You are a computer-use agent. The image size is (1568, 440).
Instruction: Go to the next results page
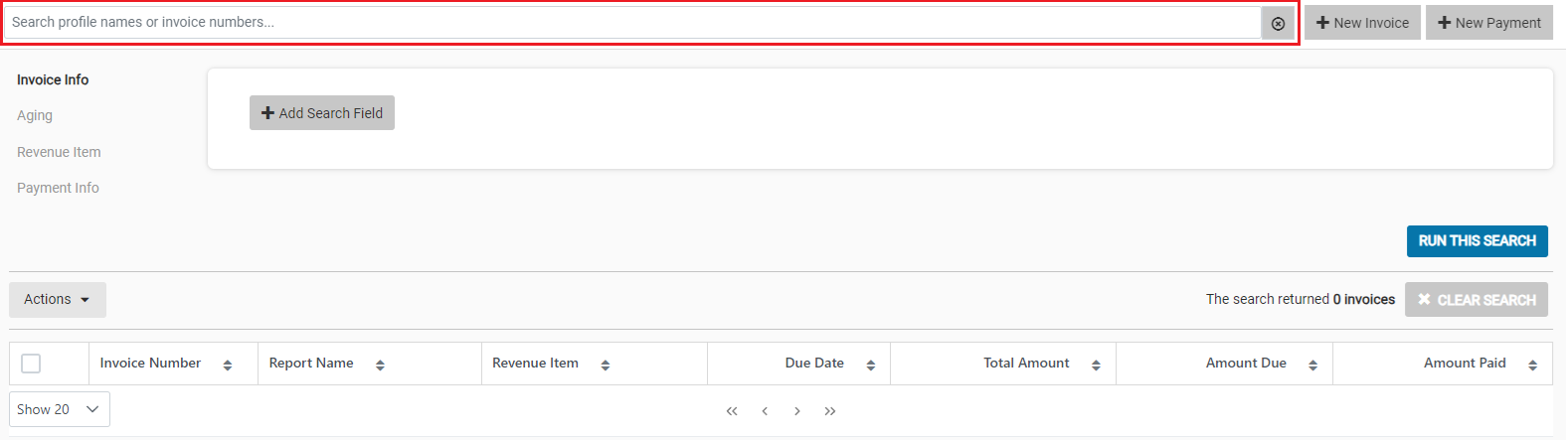click(x=797, y=411)
